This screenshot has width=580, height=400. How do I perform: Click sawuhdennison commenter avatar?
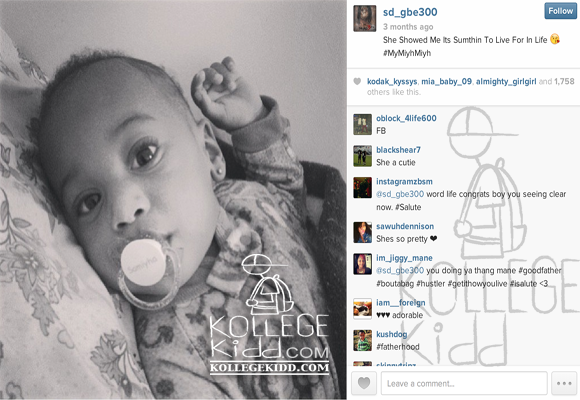pyautogui.click(x=362, y=232)
